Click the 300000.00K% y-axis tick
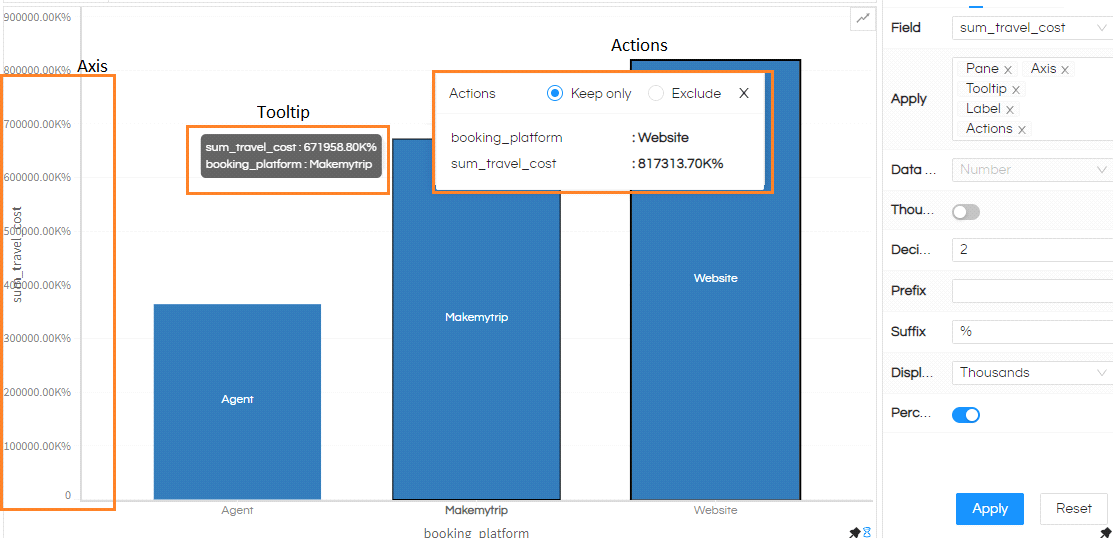Viewport: 1113px width, 538px height. click(38, 339)
